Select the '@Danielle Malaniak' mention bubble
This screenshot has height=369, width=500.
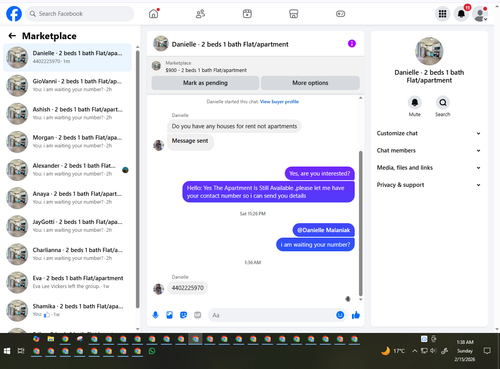click(x=323, y=230)
